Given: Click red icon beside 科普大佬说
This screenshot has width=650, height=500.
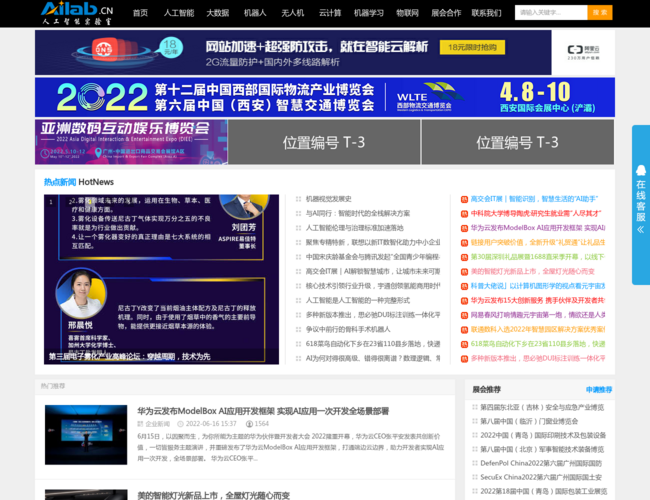Looking at the screenshot, I should pyautogui.click(x=464, y=286).
